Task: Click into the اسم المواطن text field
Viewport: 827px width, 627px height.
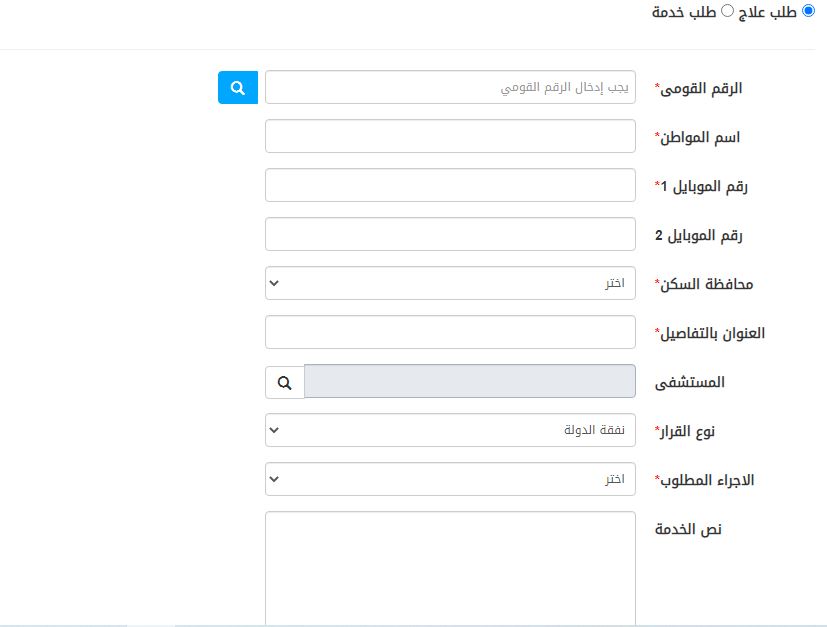Action: pos(450,136)
